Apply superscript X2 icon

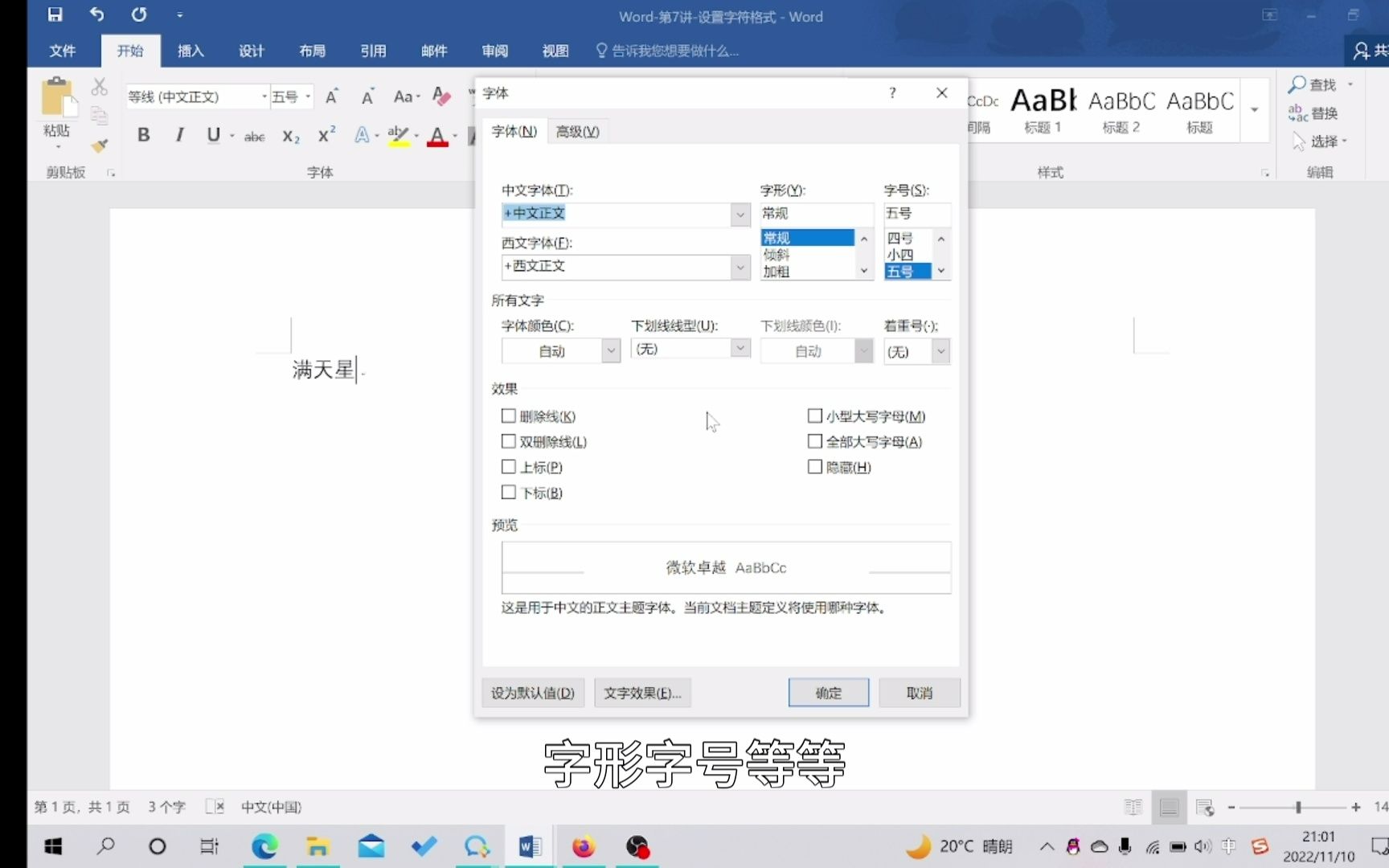point(326,135)
